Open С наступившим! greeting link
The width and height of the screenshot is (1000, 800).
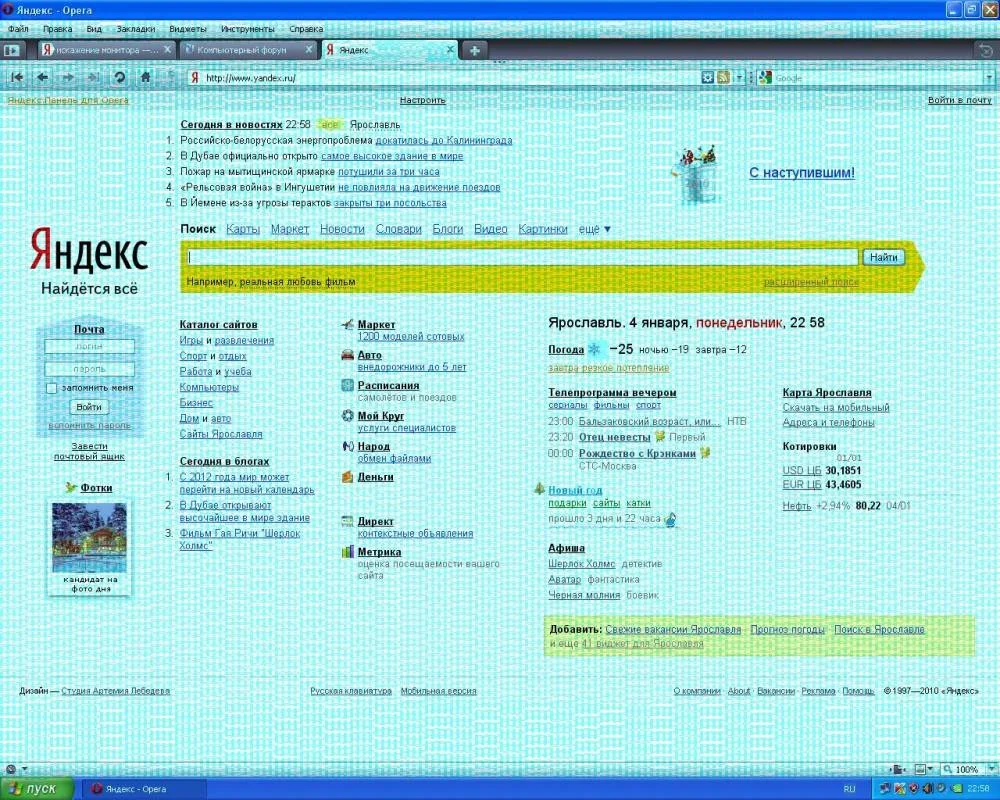(802, 172)
